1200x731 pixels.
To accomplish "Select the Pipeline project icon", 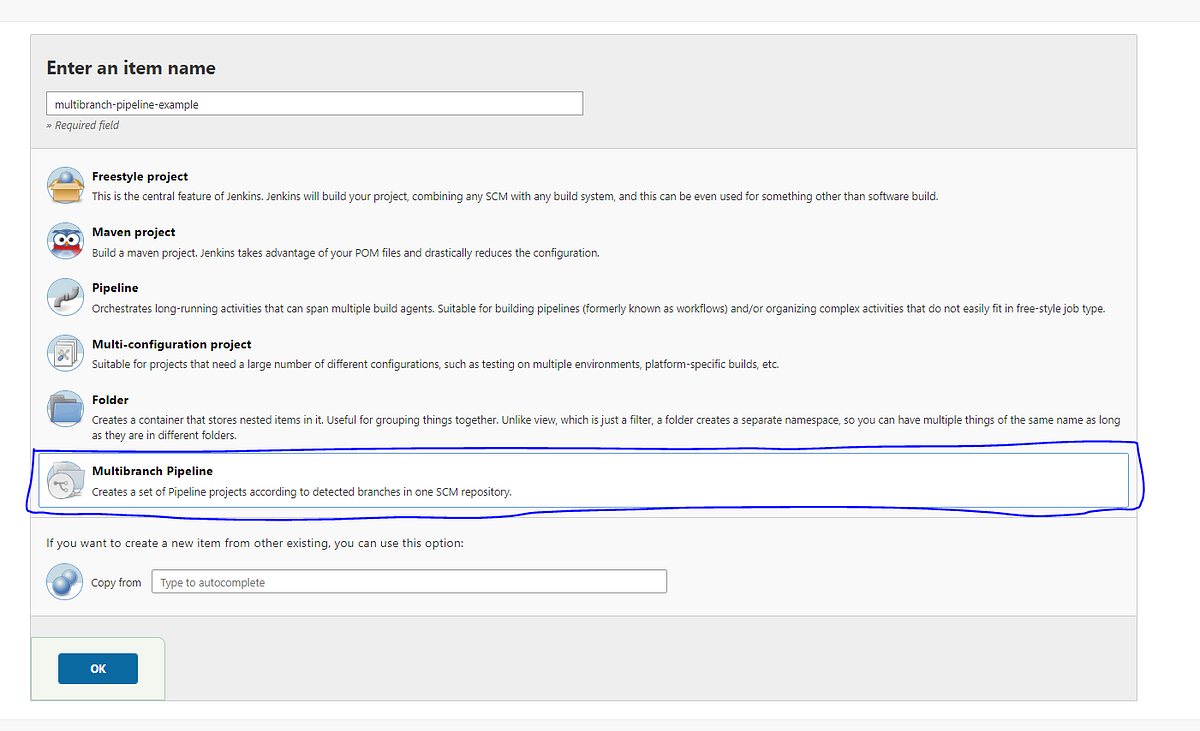I will point(65,297).
